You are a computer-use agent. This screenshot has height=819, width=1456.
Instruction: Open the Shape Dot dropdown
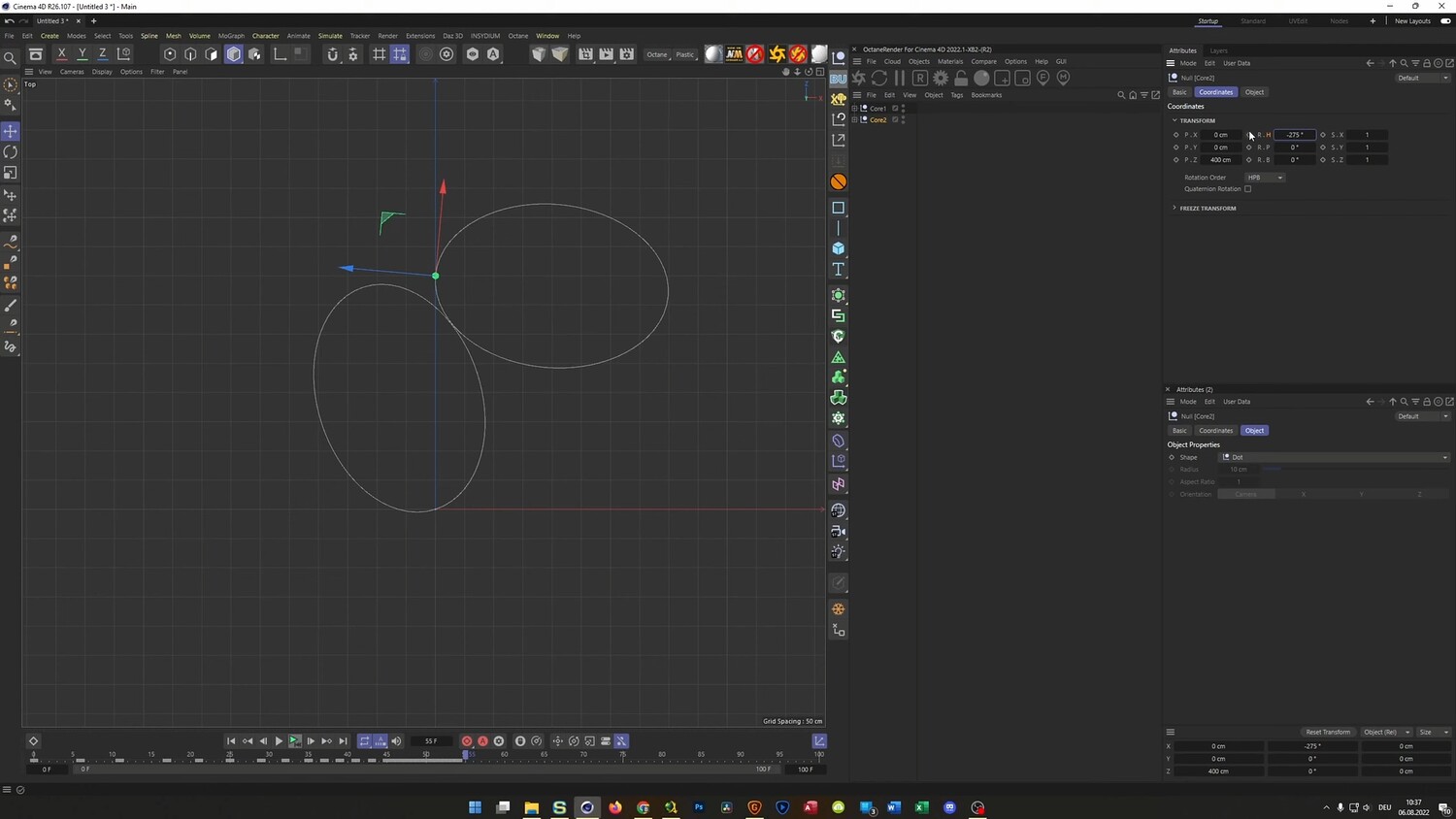point(1335,457)
